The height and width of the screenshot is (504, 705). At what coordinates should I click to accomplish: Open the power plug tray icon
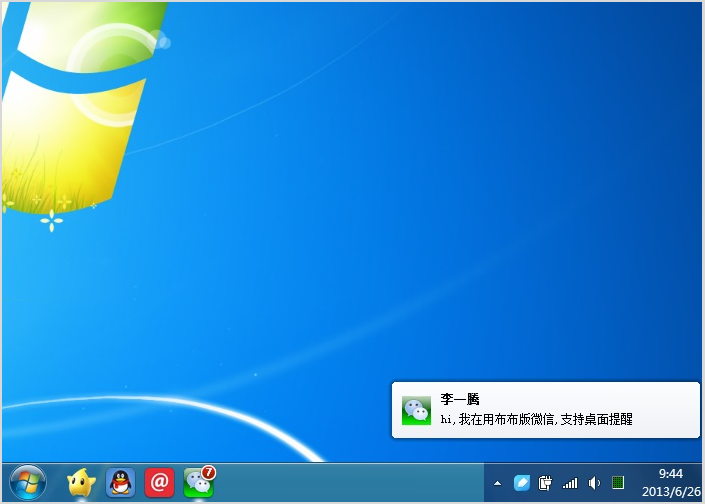(545, 483)
